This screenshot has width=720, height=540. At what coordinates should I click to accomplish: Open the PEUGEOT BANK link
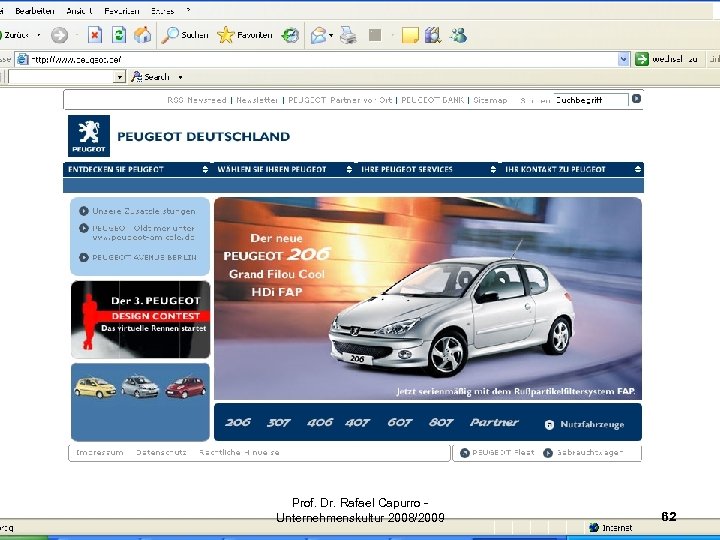433,100
